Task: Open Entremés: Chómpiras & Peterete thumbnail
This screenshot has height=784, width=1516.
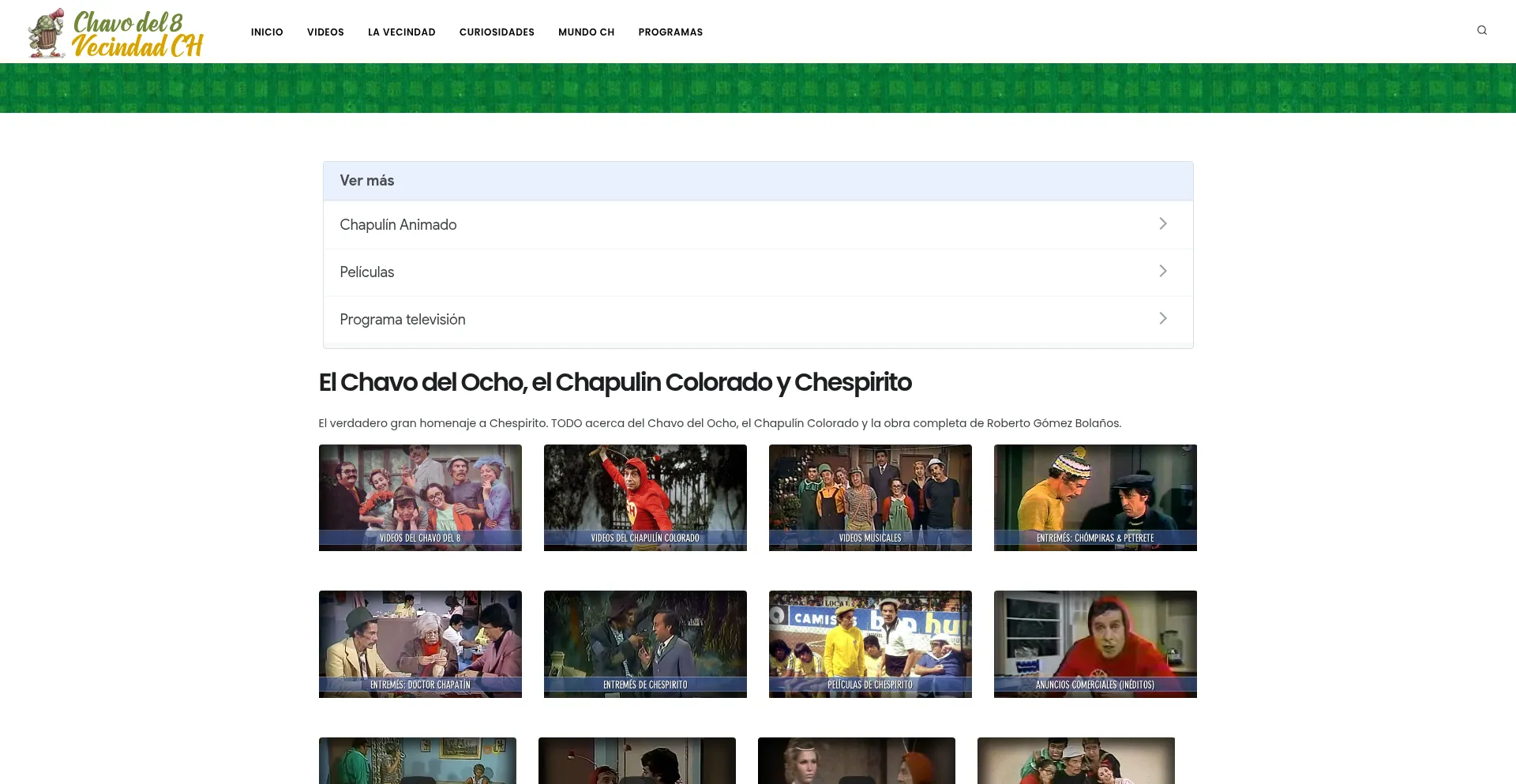Action: coord(1095,497)
